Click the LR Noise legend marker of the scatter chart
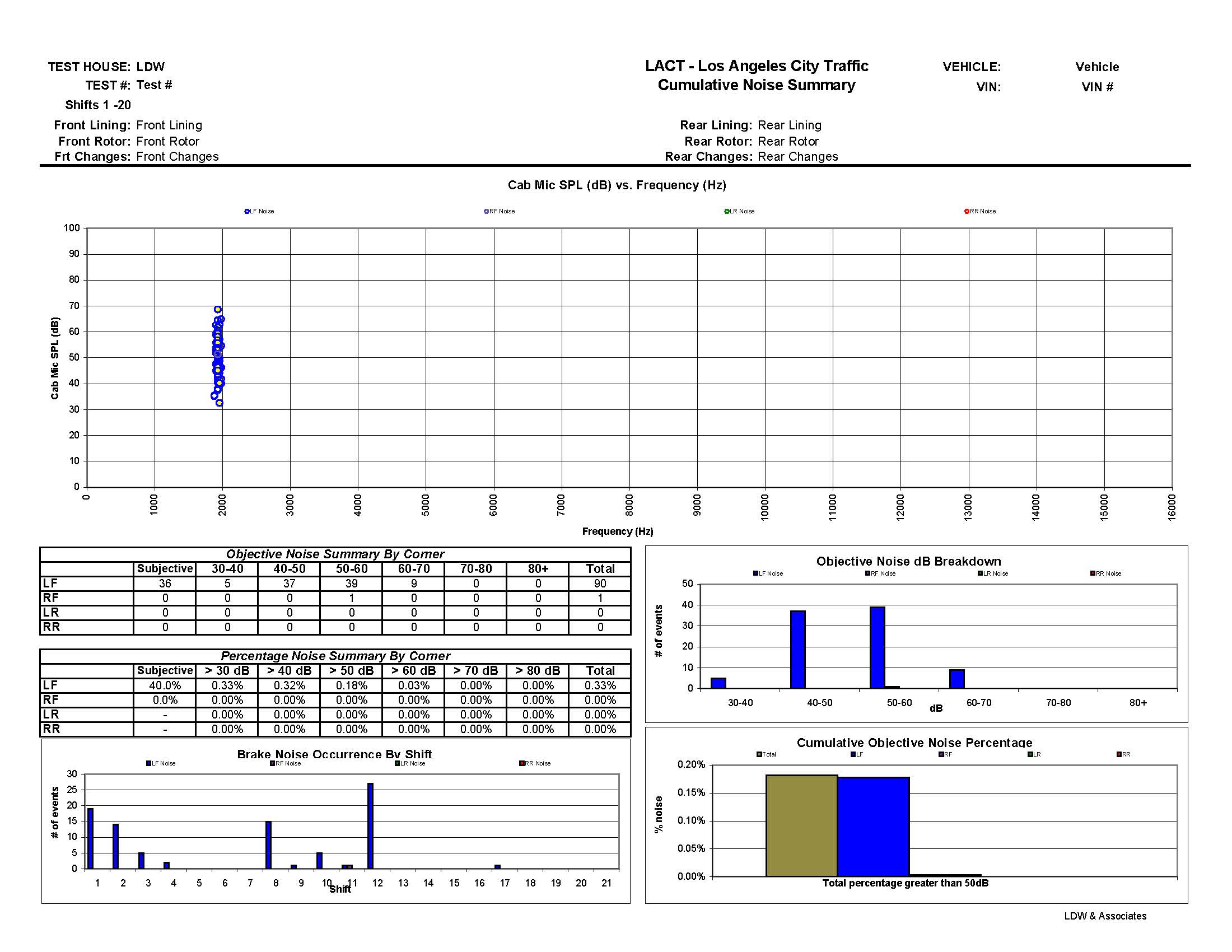 point(726,212)
